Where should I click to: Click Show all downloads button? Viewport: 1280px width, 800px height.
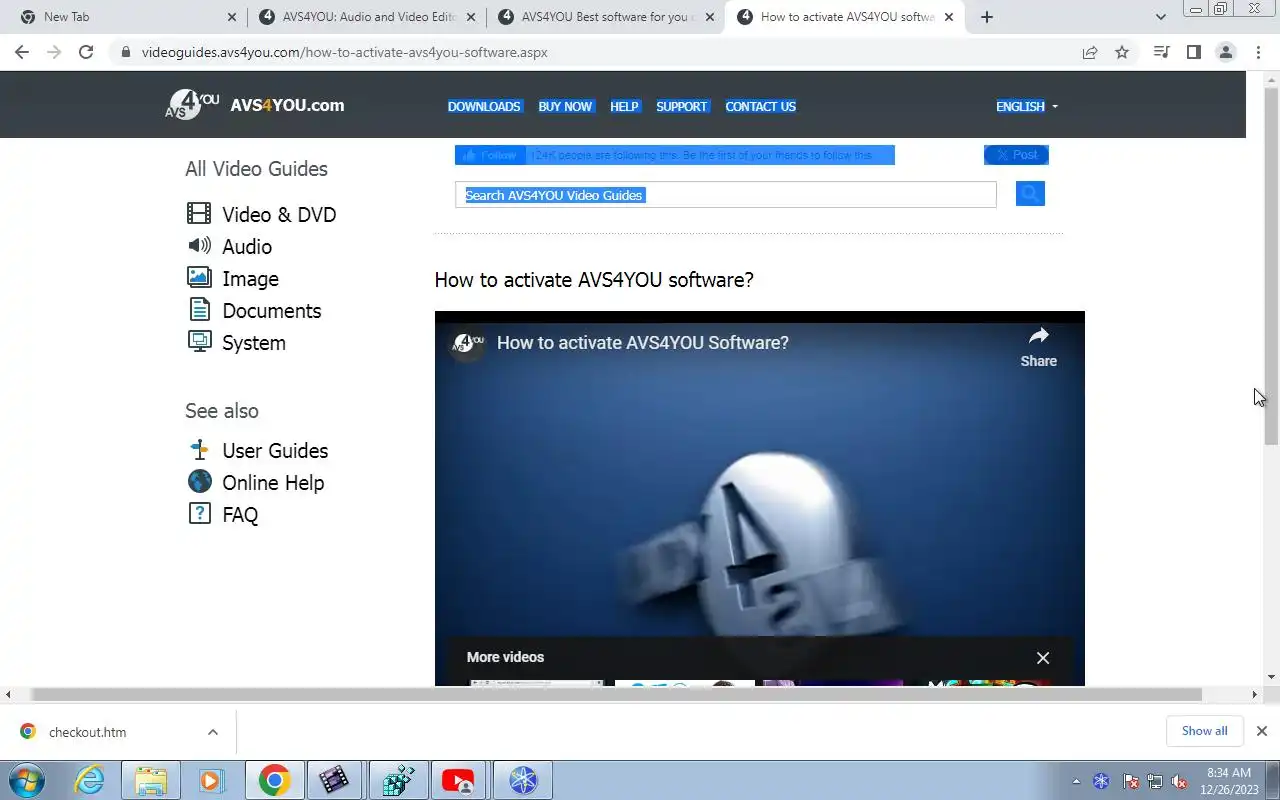coord(1204,731)
